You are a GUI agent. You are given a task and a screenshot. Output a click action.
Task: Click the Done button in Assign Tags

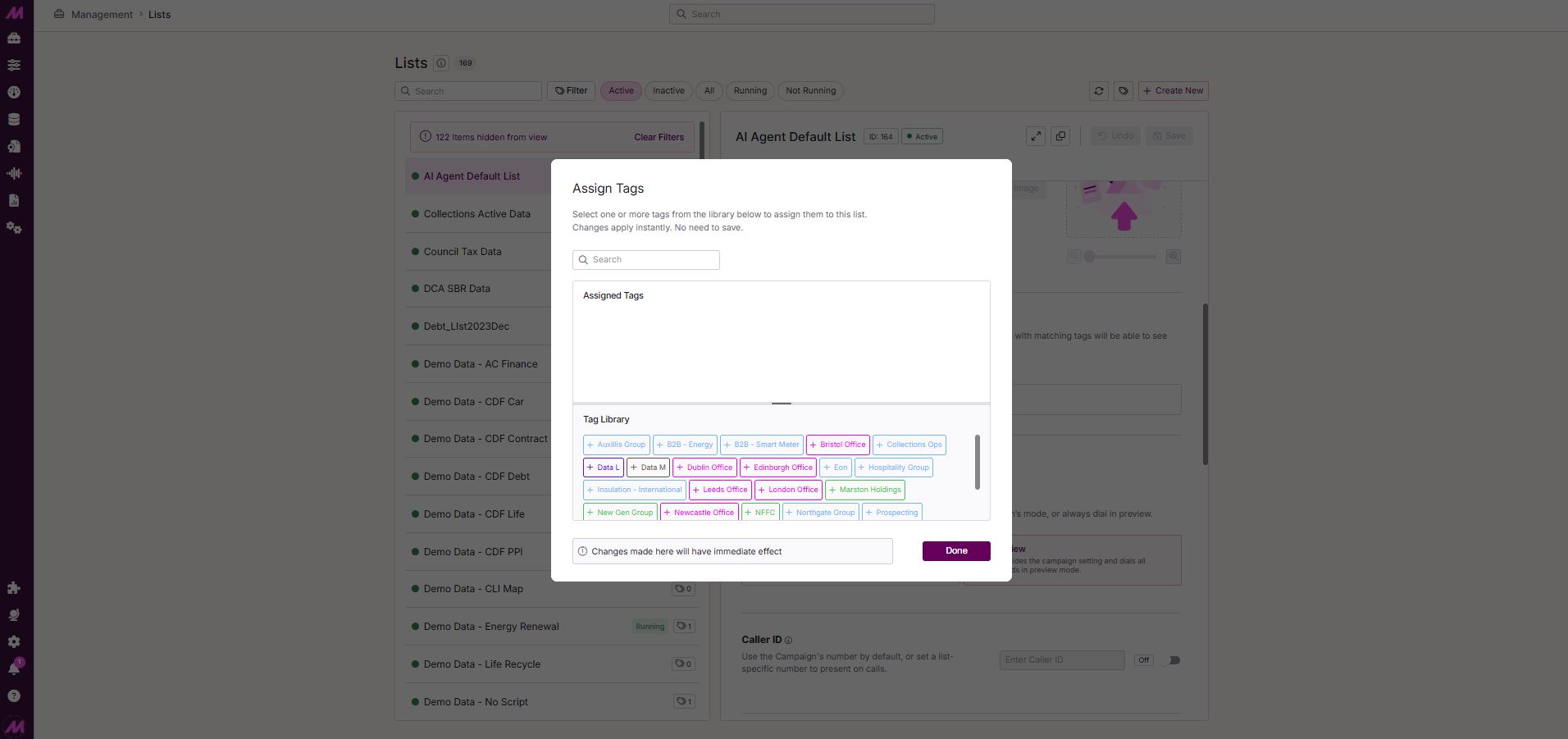[956, 551]
